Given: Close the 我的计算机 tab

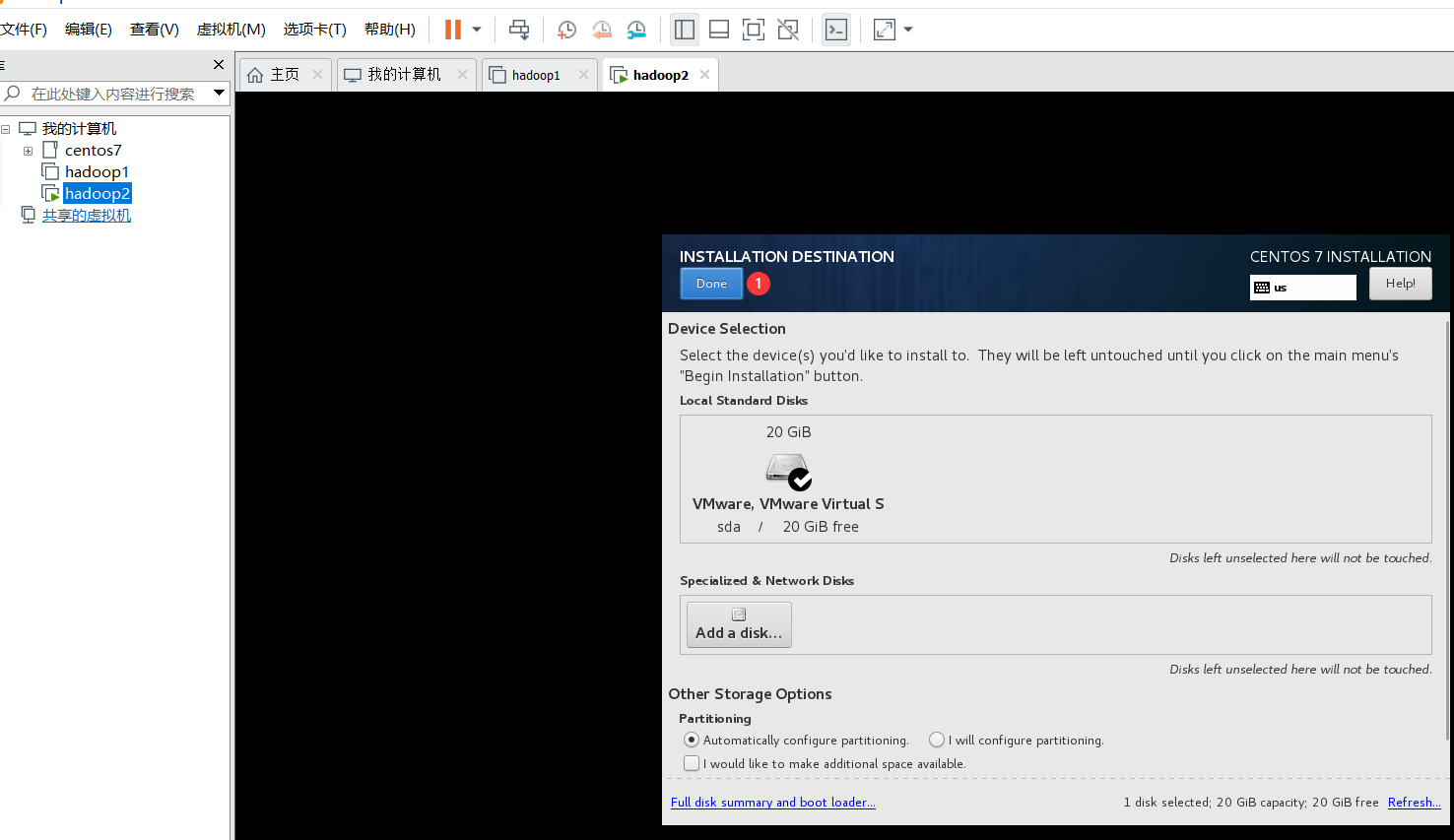Looking at the screenshot, I should click(462, 74).
